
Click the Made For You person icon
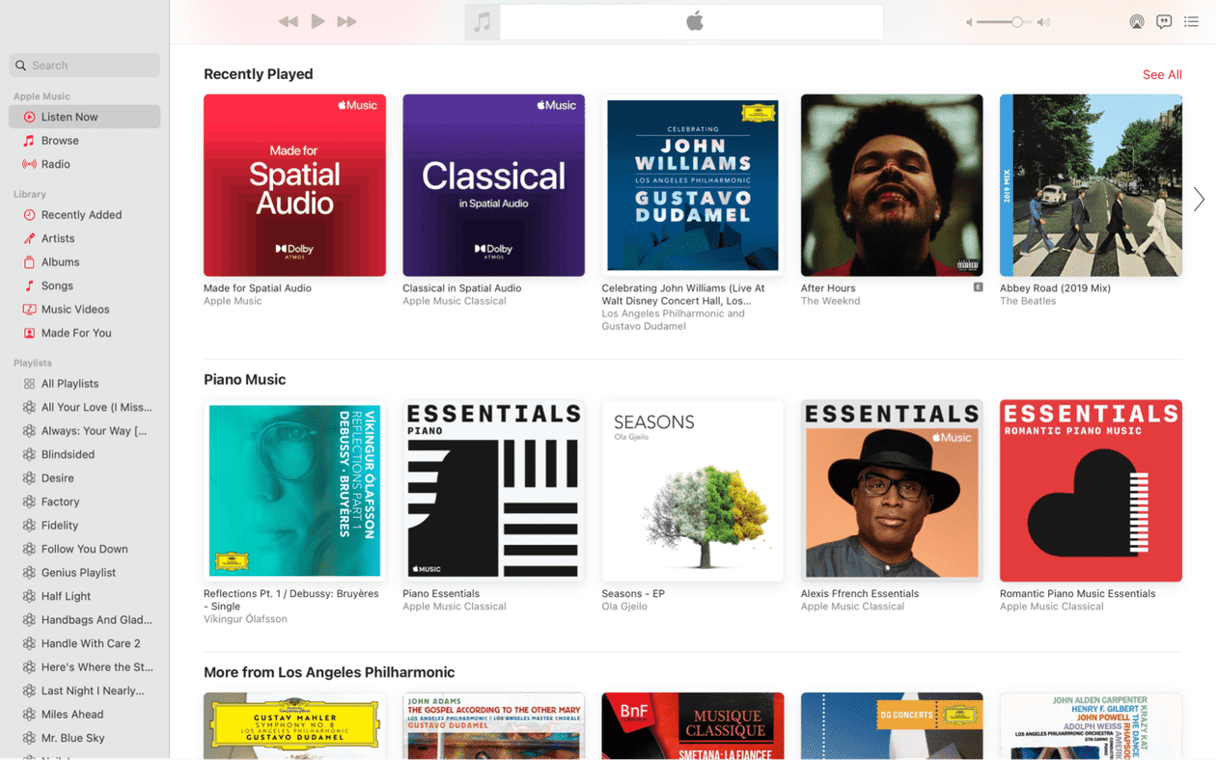(x=29, y=333)
